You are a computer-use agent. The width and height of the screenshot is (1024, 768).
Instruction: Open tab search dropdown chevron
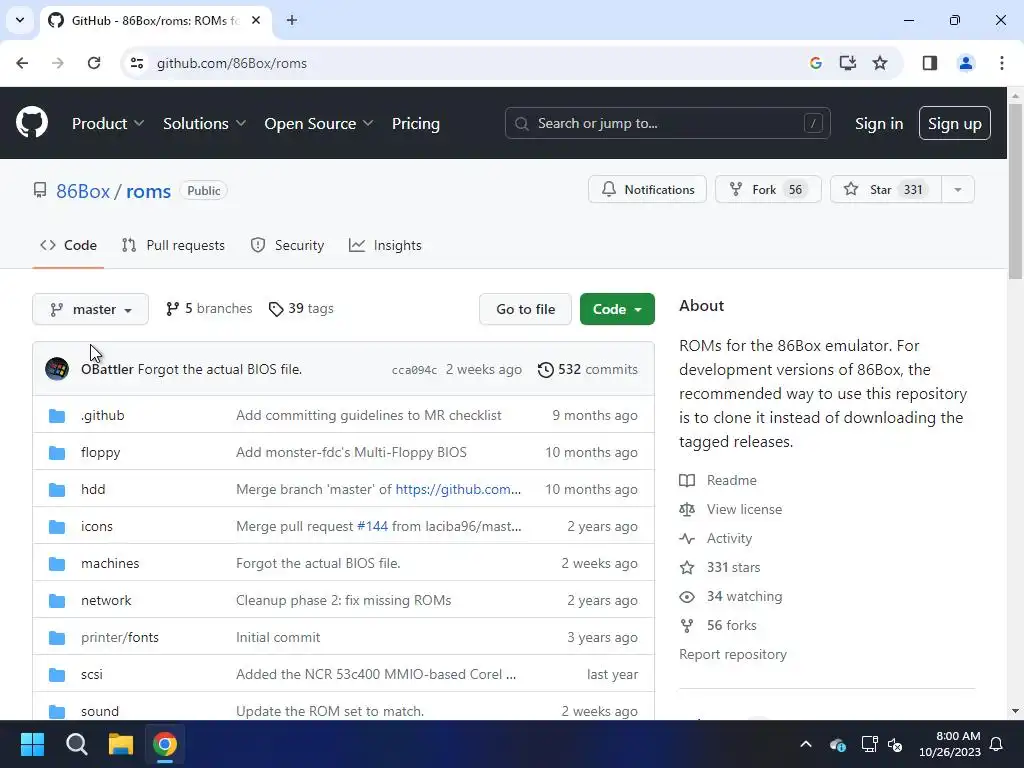coord(20,20)
